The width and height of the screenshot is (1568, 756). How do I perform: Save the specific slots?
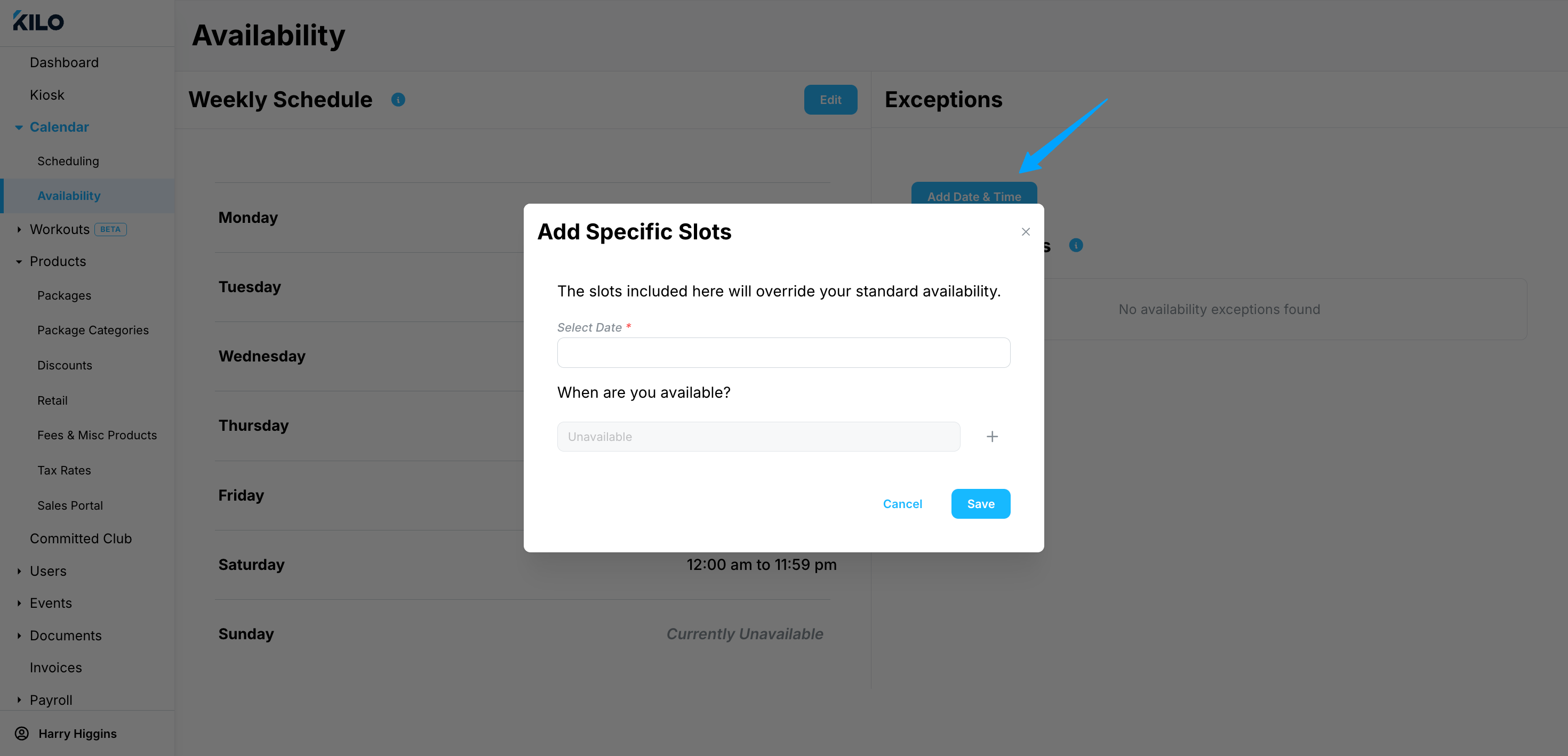[981, 503]
